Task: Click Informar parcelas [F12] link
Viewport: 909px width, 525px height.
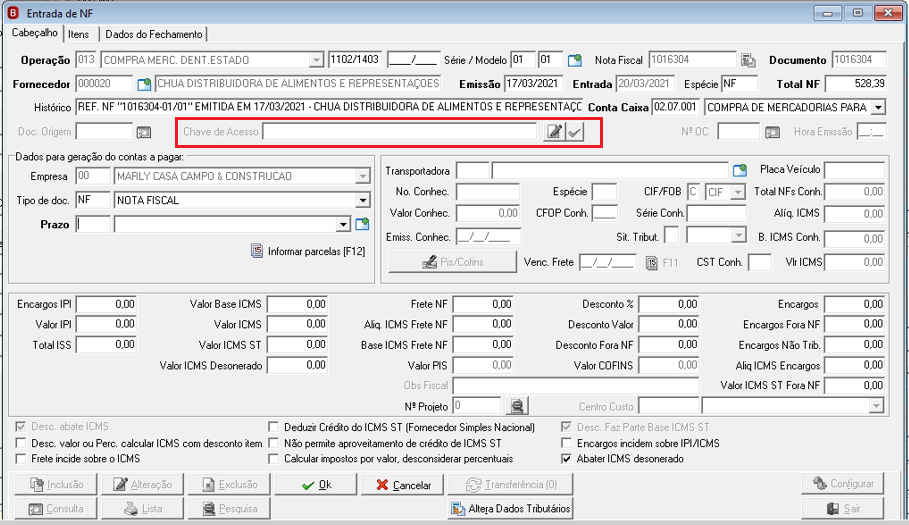Action: click(316, 251)
